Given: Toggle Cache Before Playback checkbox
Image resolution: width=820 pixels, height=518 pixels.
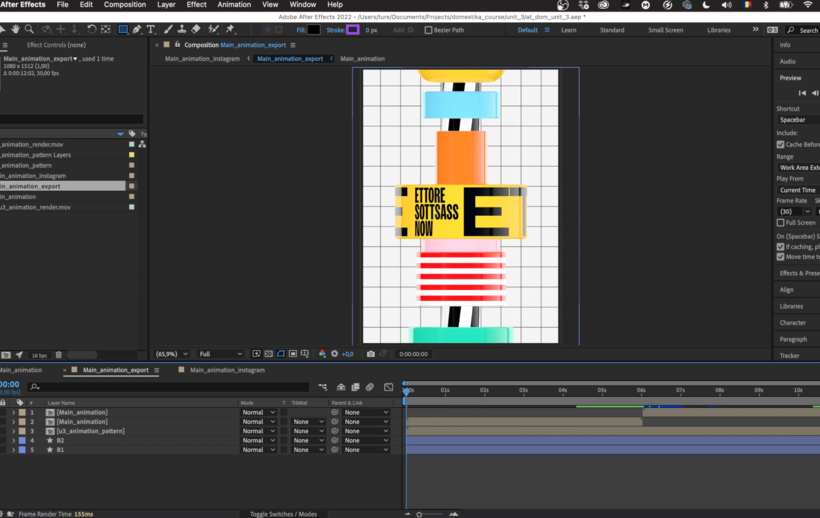Looking at the screenshot, I should 780,144.
